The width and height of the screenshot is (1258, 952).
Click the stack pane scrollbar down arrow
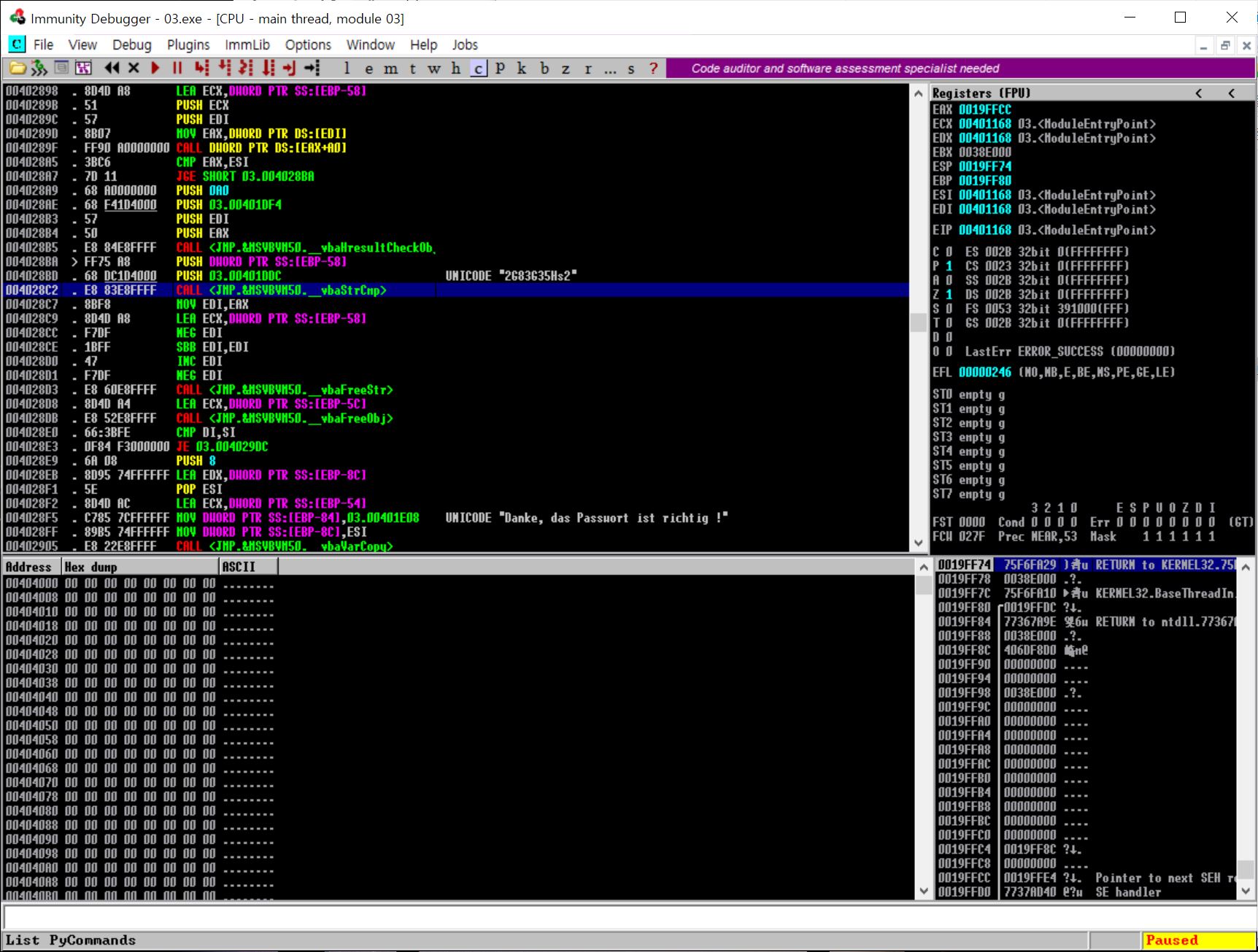1246,891
